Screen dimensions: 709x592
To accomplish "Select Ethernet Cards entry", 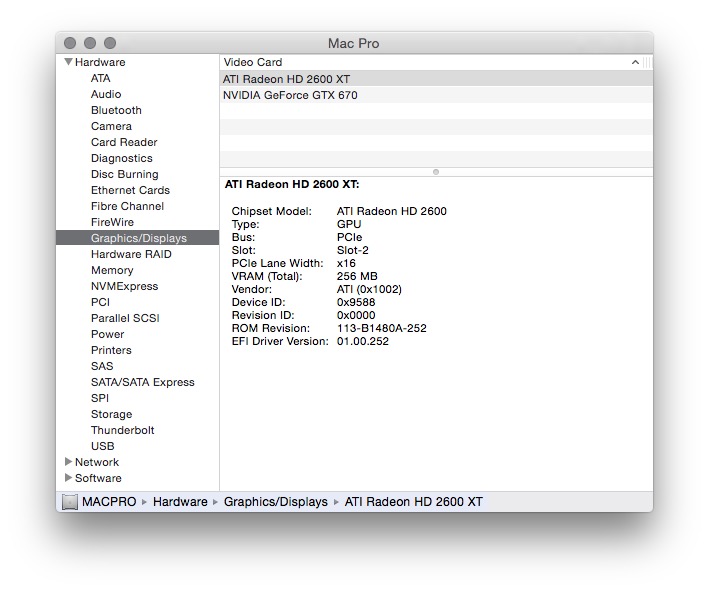I will point(130,190).
